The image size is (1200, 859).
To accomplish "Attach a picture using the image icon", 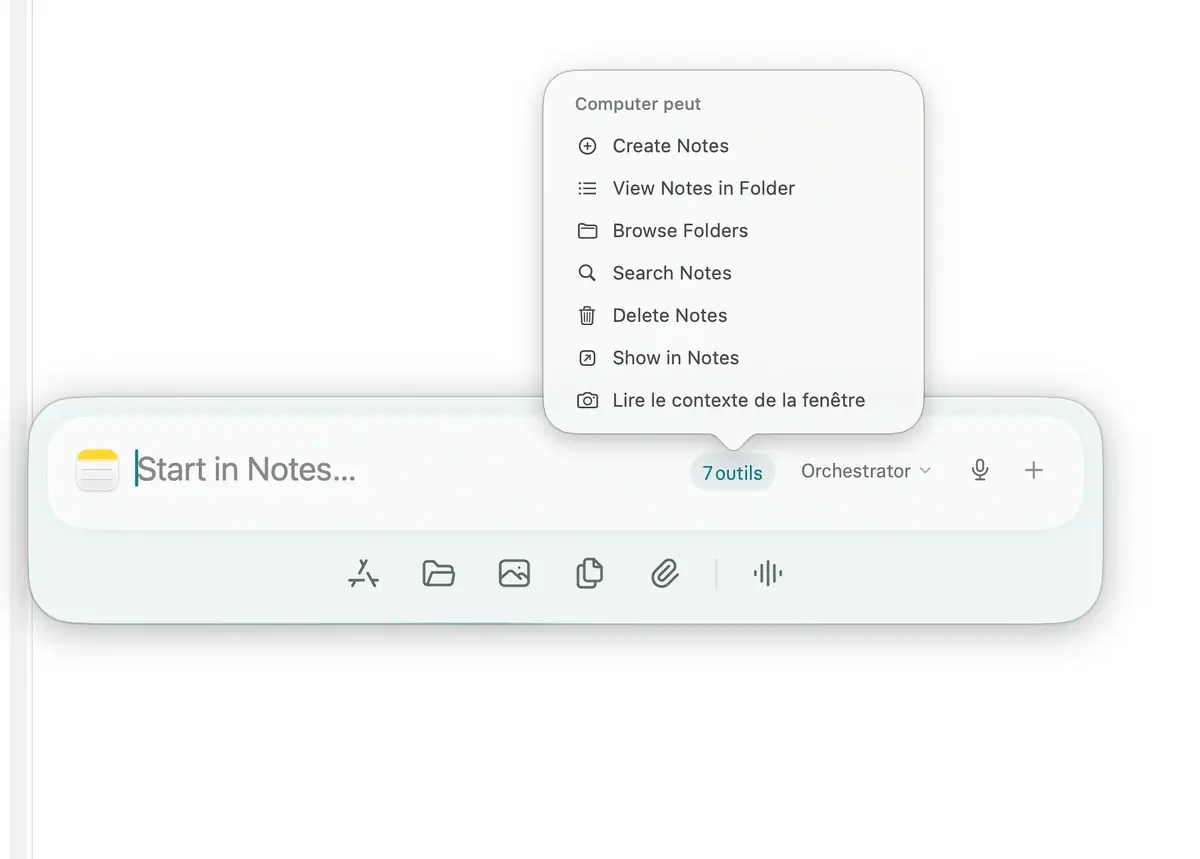I will 514,573.
